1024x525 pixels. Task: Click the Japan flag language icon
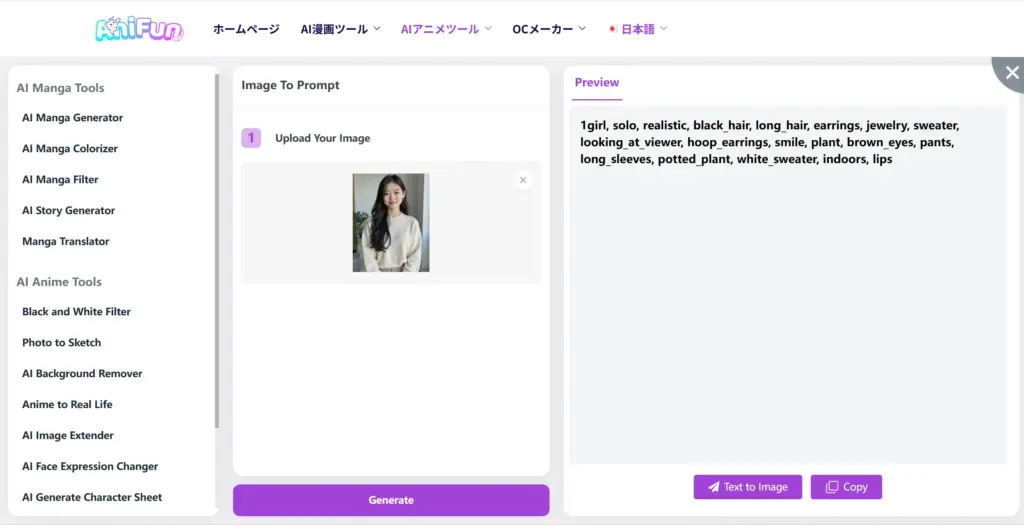[613, 29]
